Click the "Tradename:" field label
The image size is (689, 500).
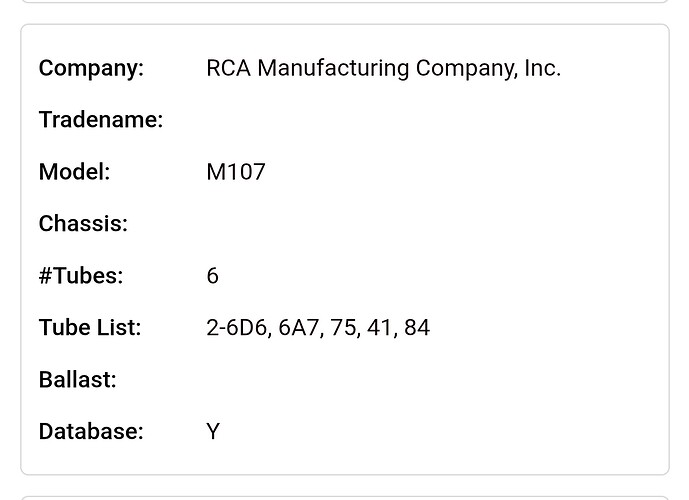[100, 120]
